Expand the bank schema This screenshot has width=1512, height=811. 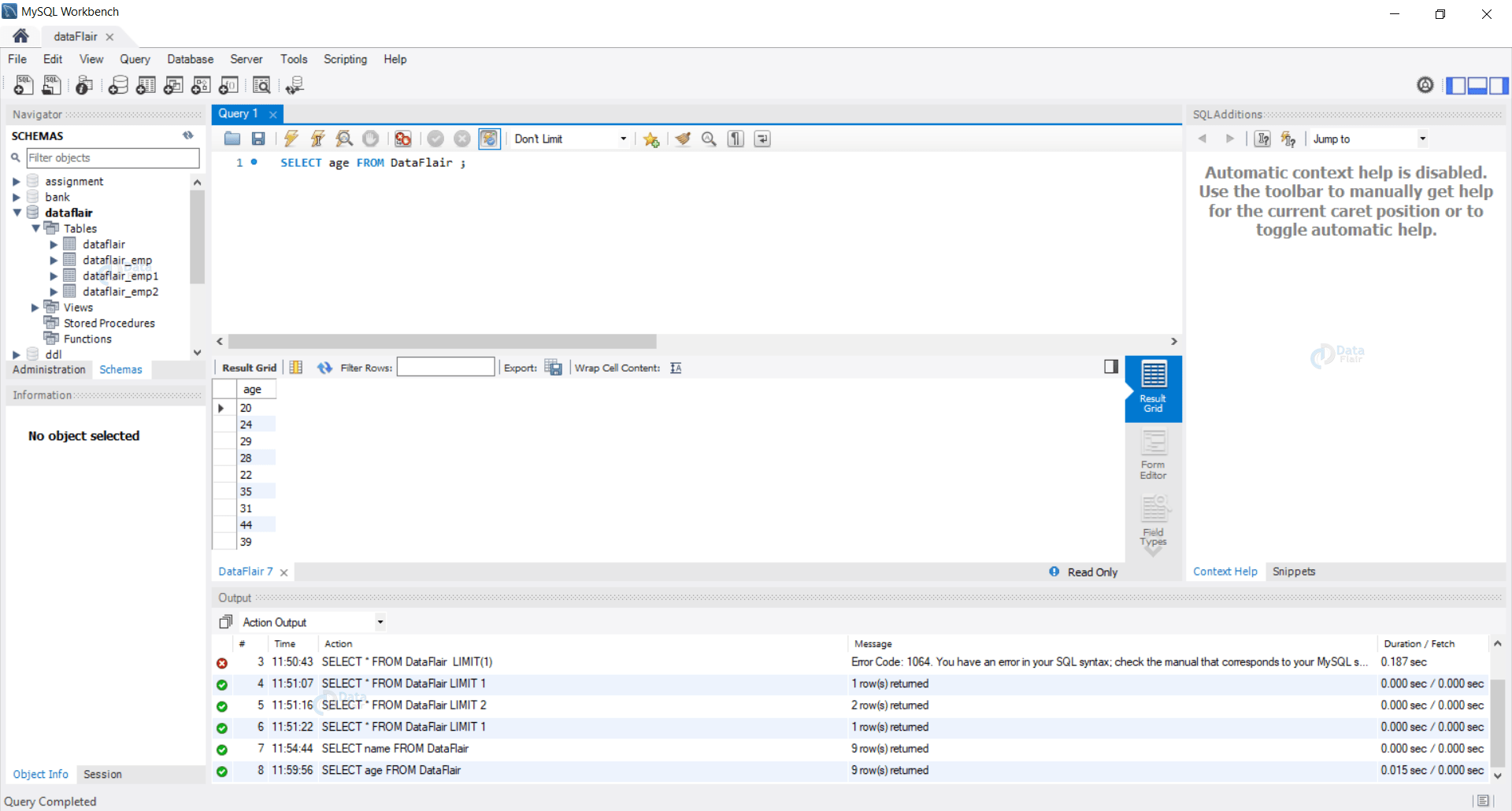17,197
